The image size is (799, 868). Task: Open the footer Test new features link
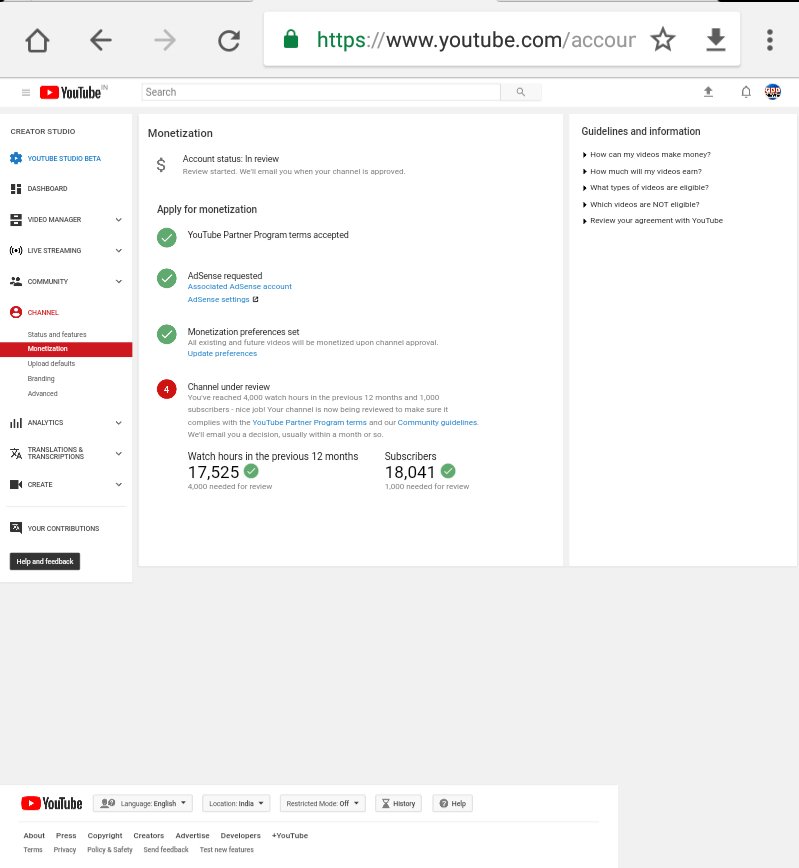(226, 850)
